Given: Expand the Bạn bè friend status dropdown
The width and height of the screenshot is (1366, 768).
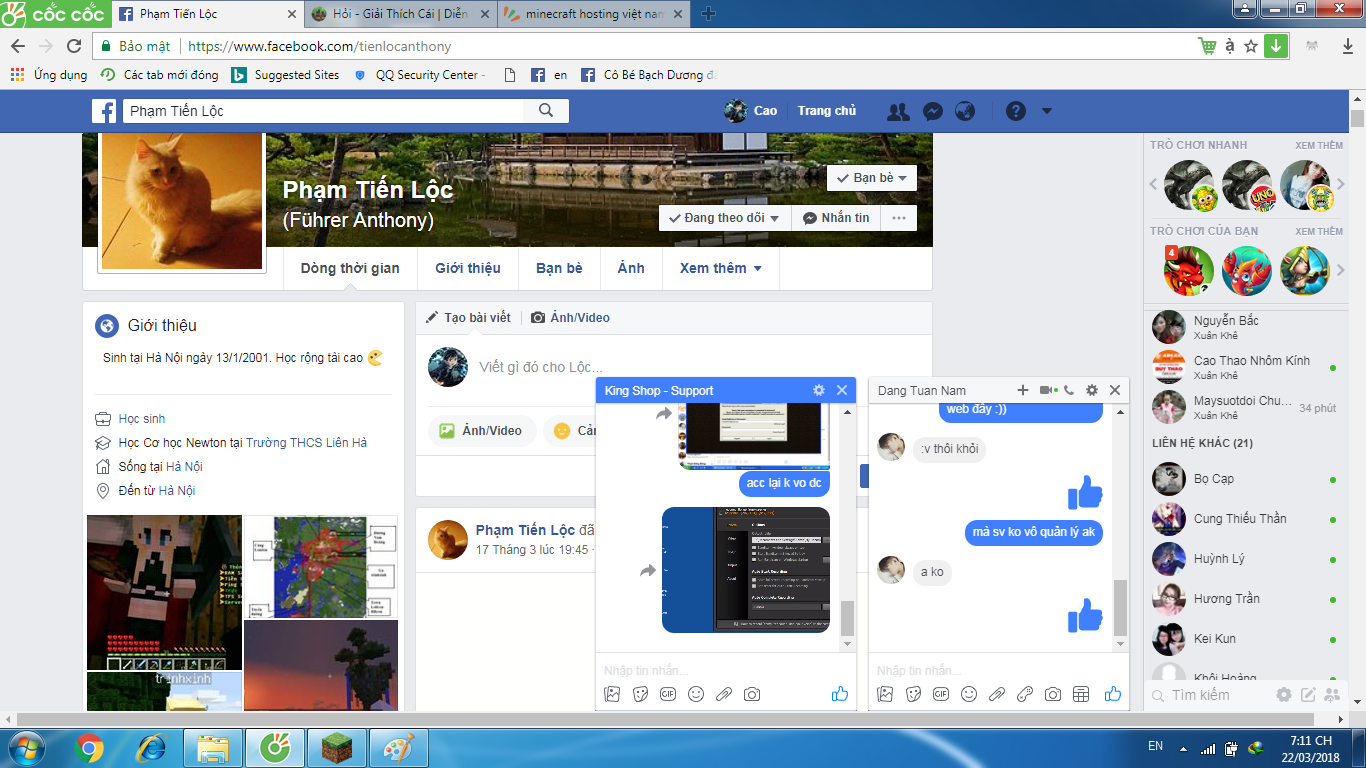Looking at the screenshot, I should click(x=872, y=178).
